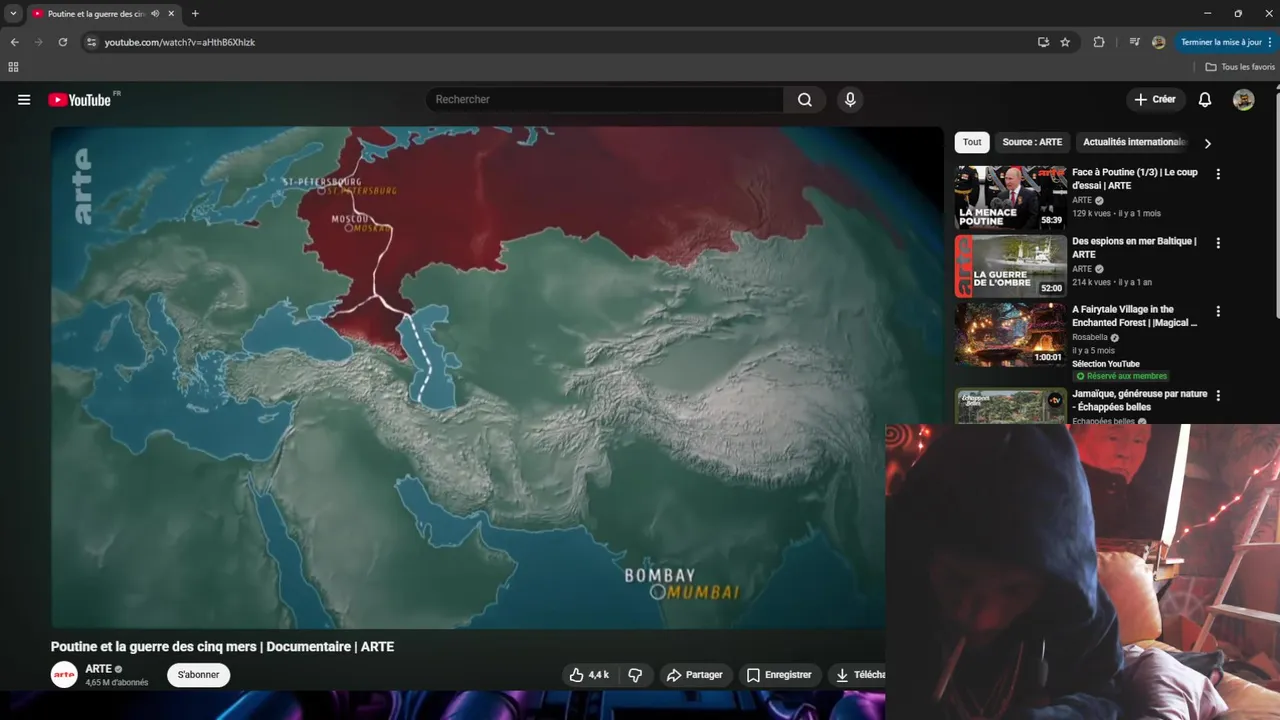Click the search magnifier button
The height and width of the screenshot is (720, 1280).
coord(805,100)
